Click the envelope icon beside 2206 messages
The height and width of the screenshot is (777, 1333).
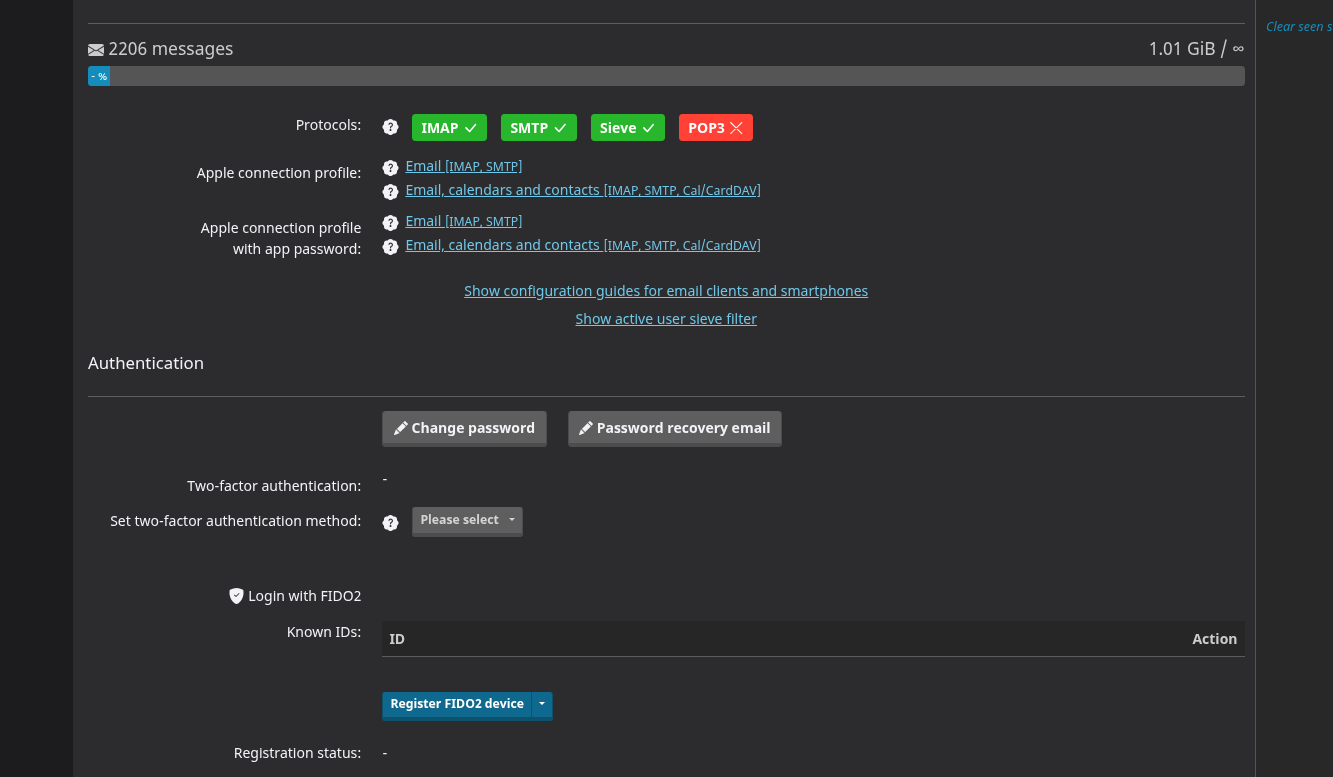coord(96,49)
